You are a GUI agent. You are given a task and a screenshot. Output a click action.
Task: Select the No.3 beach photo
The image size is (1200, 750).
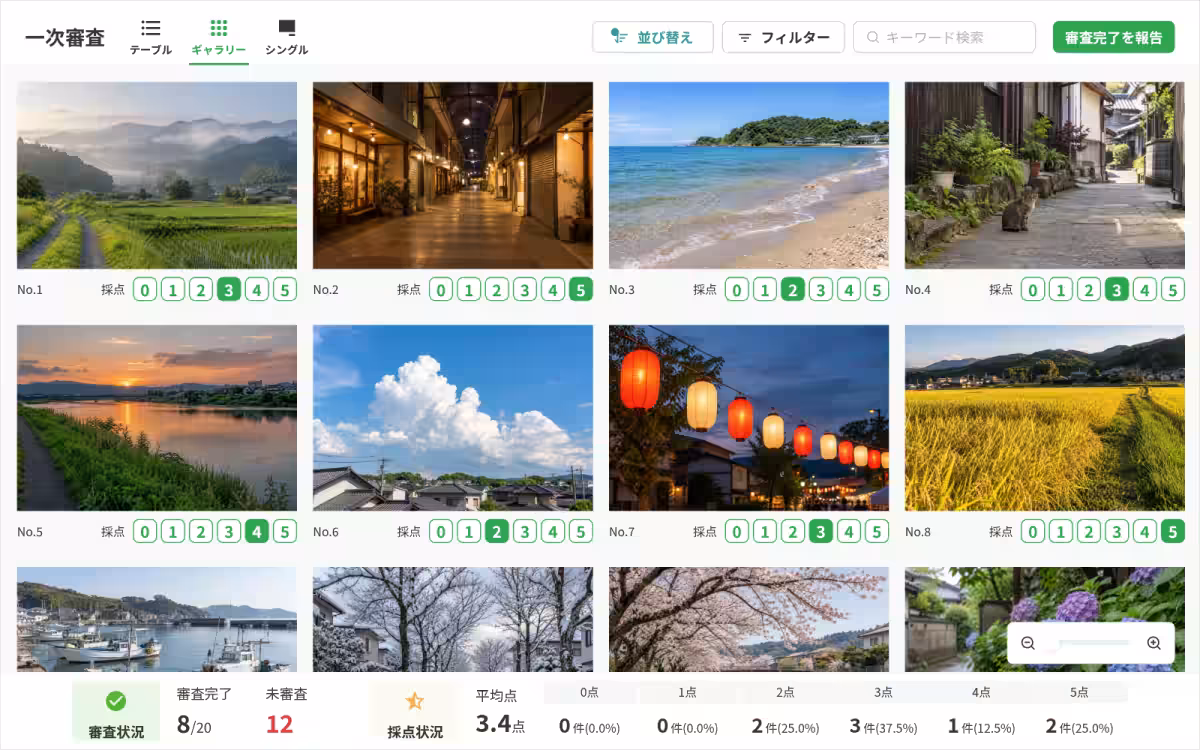click(x=749, y=175)
